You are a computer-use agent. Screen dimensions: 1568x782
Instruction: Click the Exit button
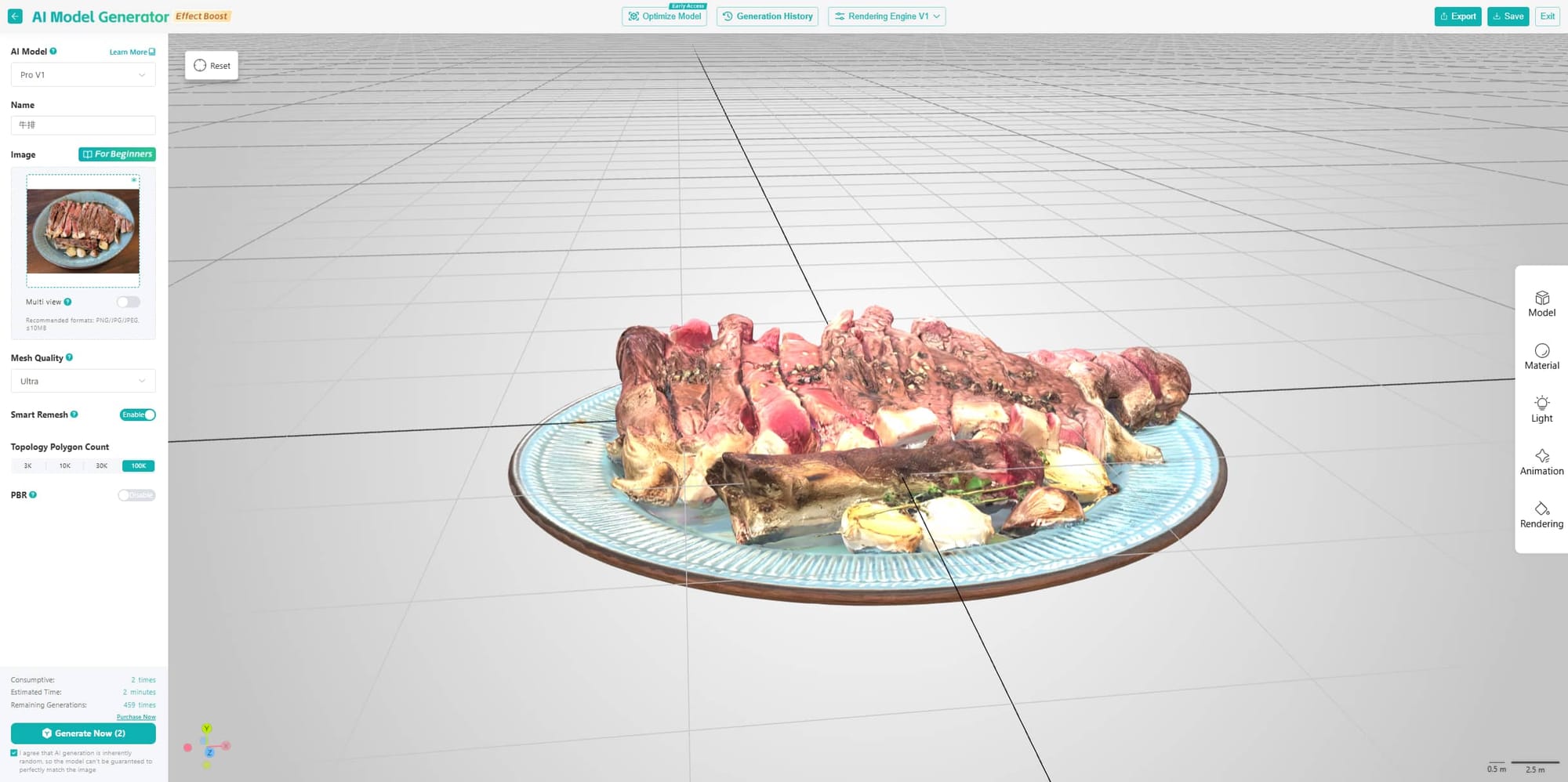tap(1548, 16)
